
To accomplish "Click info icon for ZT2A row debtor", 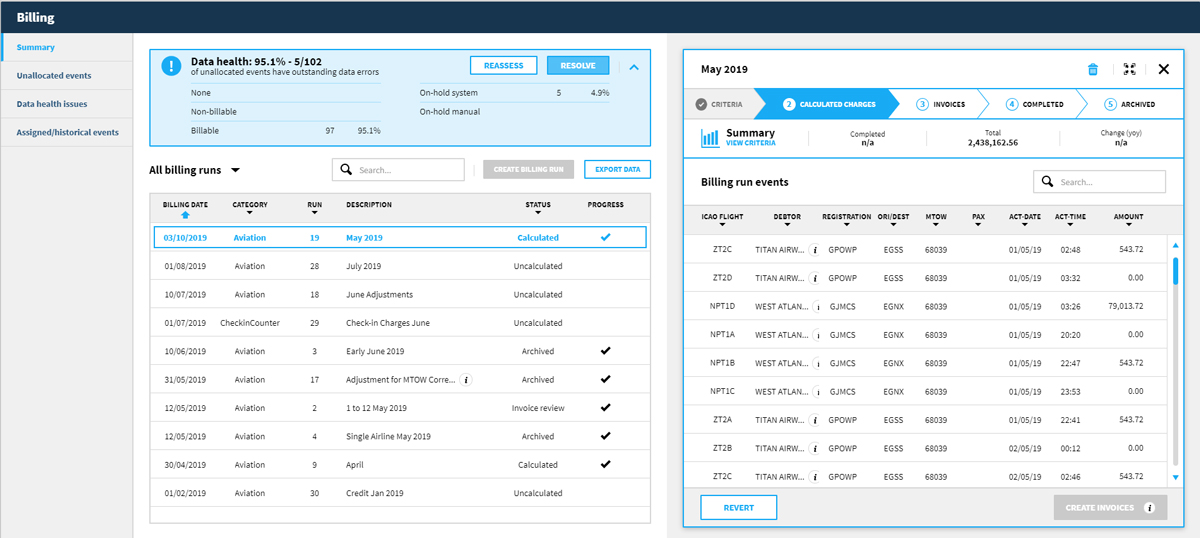I will [814, 420].
